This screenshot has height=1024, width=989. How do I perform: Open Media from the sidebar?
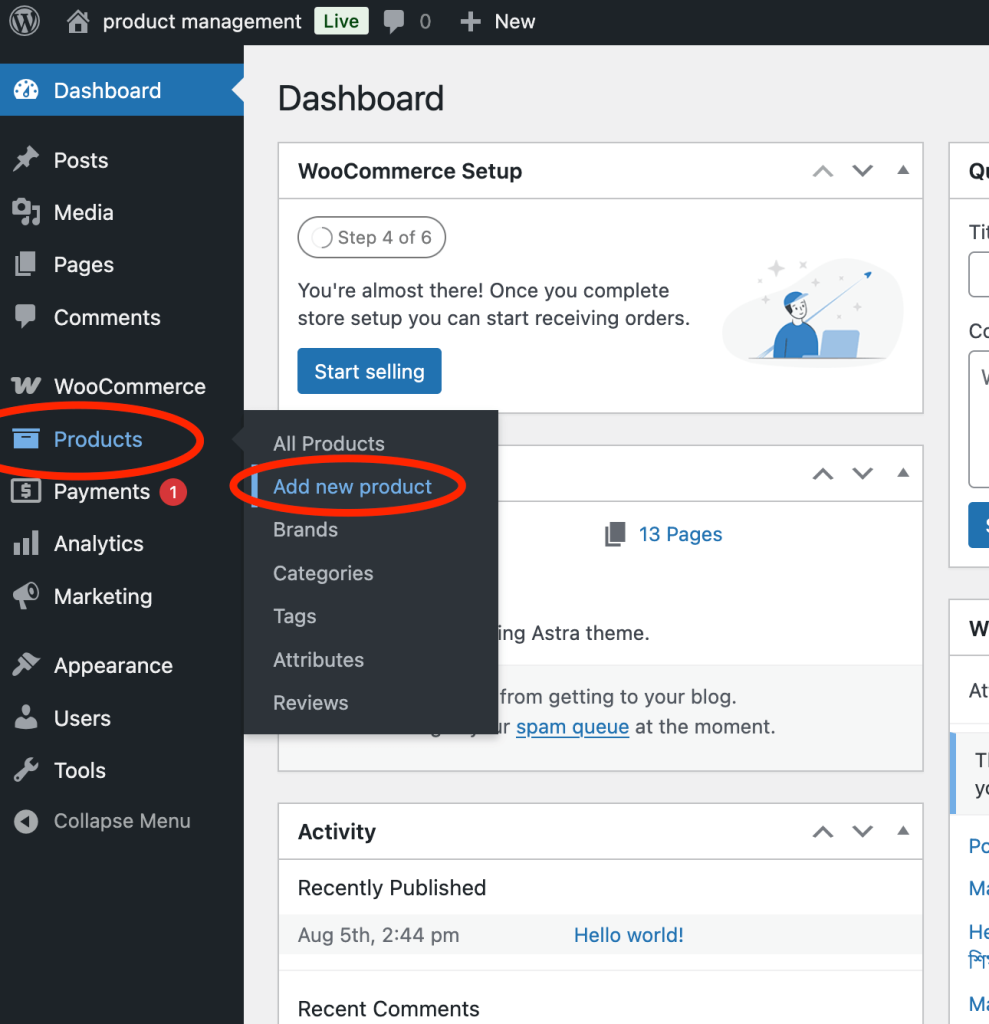coord(83,212)
